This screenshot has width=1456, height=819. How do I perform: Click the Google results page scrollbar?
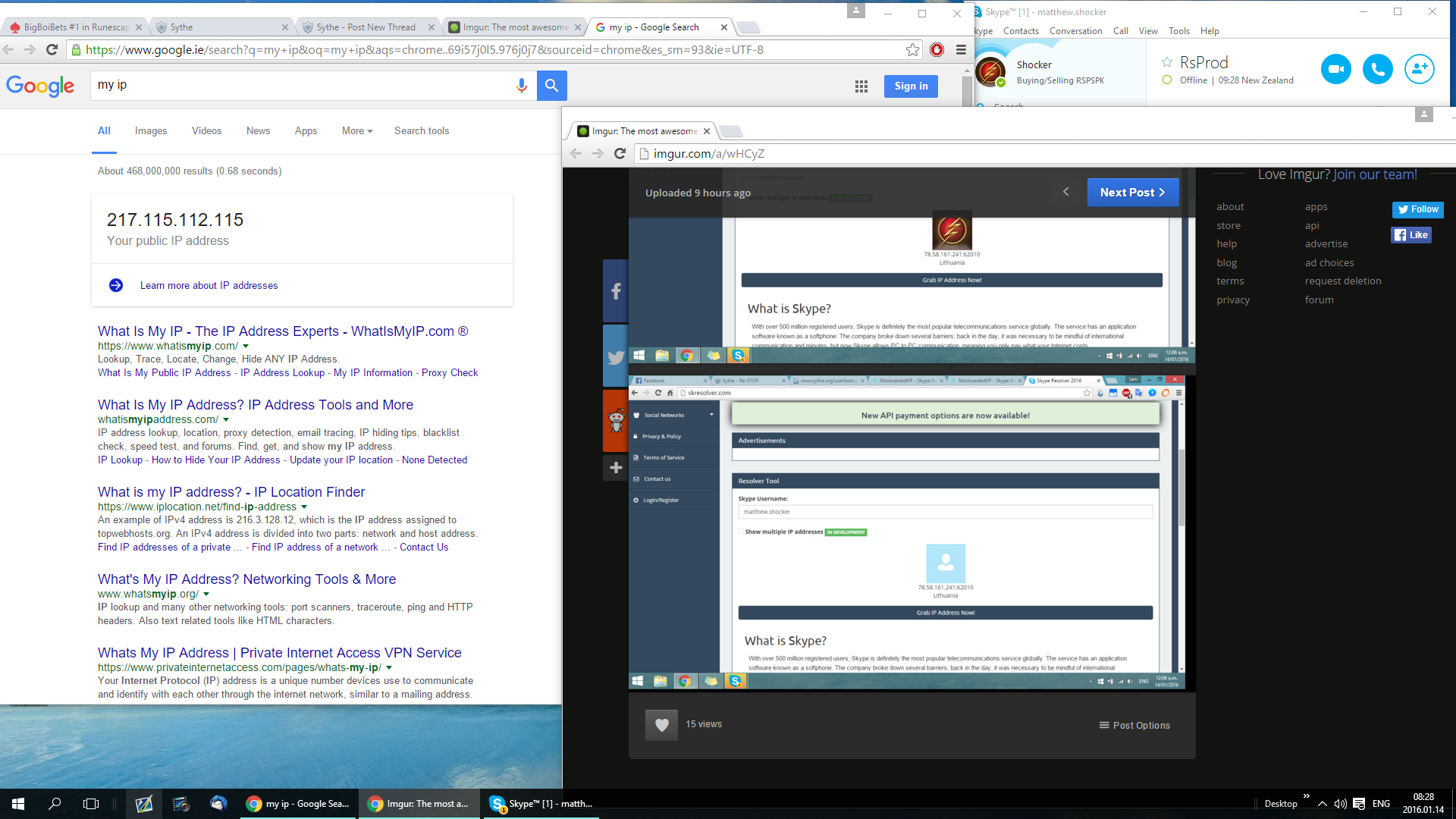(x=967, y=91)
